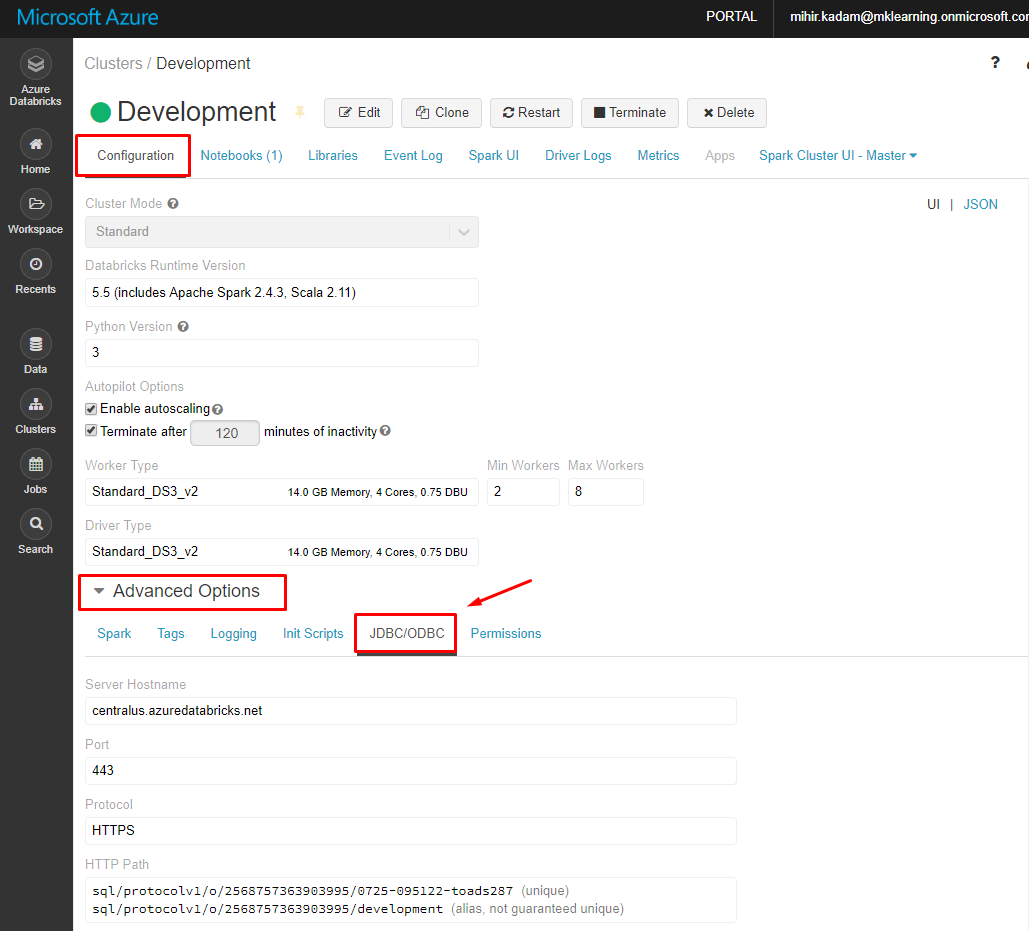Click the HTTP Path unique value line
1029x931 pixels.
click(x=331, y=891)
